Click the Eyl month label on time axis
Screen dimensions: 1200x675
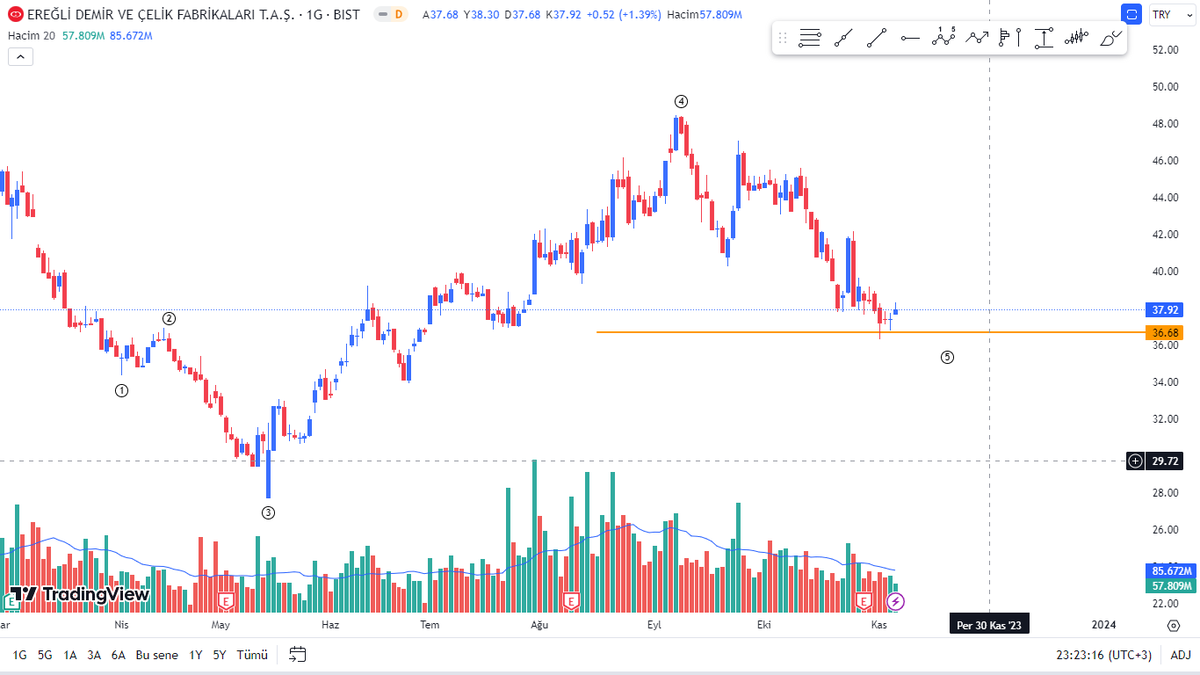click(655, 625)
